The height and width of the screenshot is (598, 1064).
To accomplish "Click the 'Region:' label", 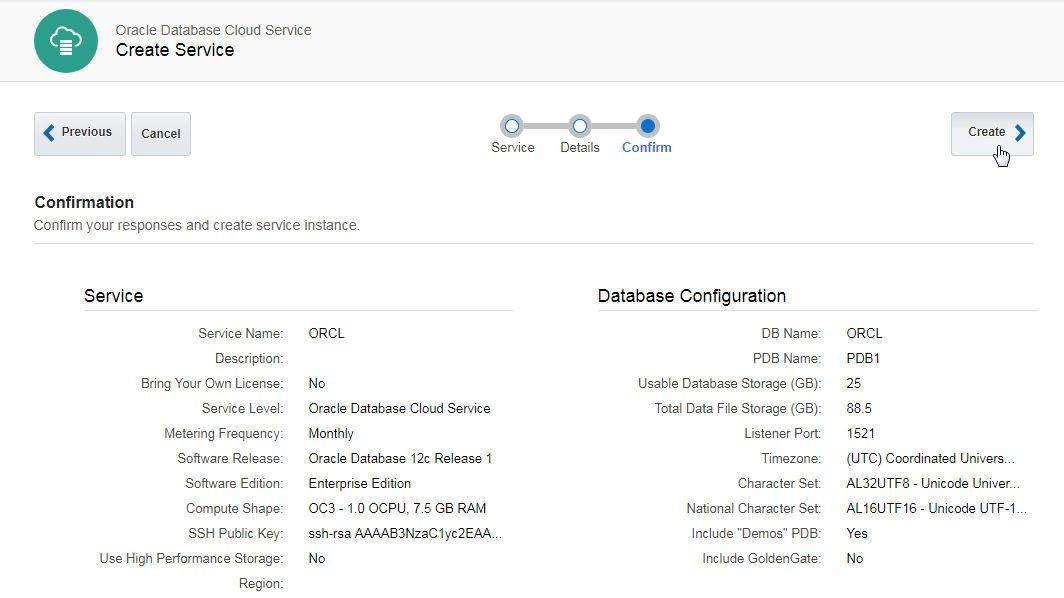I will pos(261,584).
